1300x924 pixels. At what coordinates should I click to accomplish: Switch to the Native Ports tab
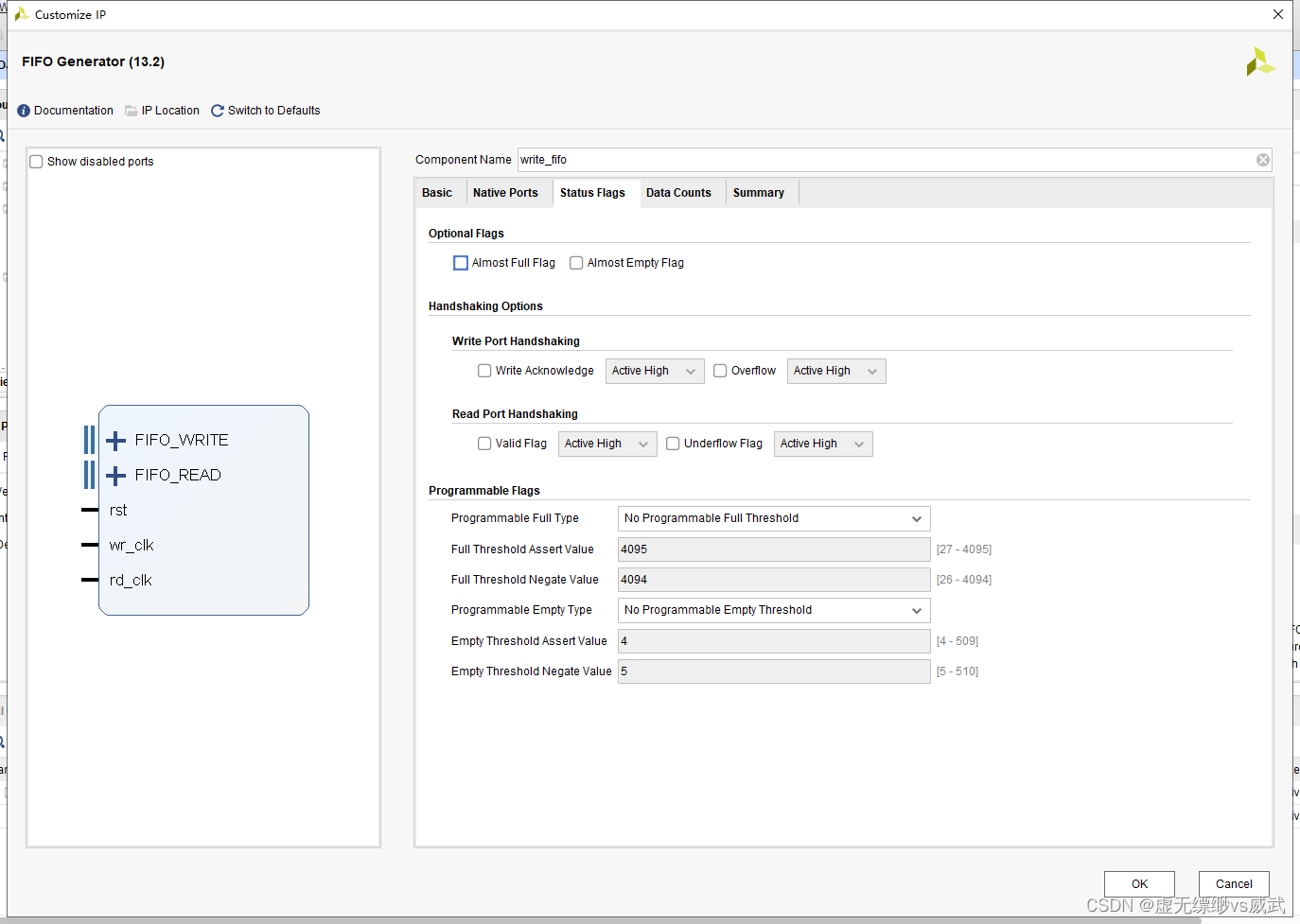505,193
